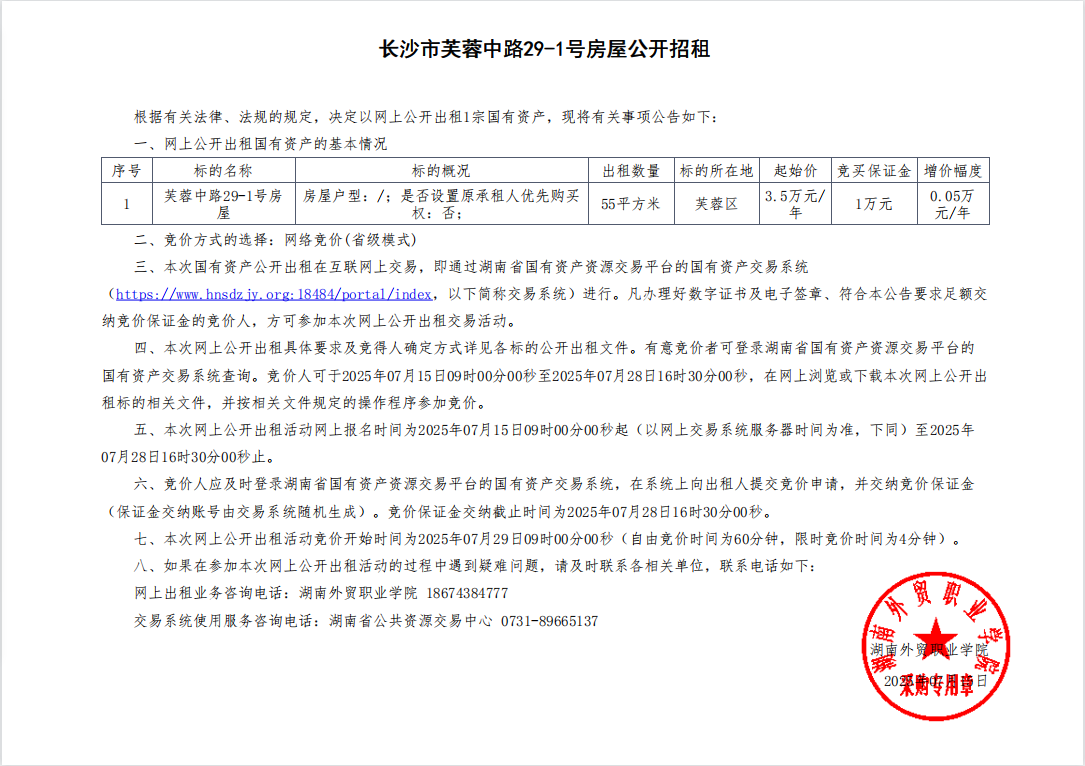Click the line starting 三、本次国有资产公开出租

[x=471, y=267]
